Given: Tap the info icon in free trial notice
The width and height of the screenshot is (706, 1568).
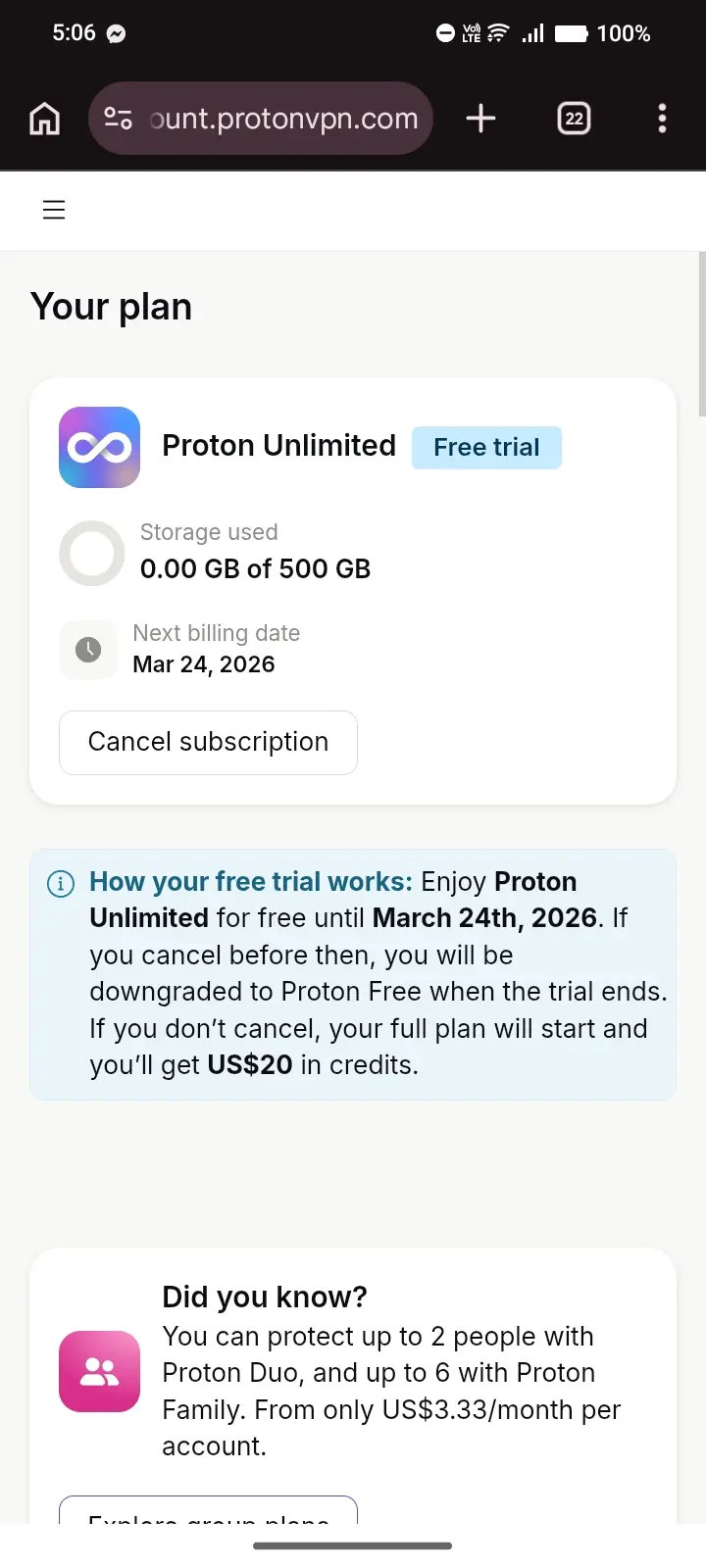Looking at the screenshot, I should 61,883.
